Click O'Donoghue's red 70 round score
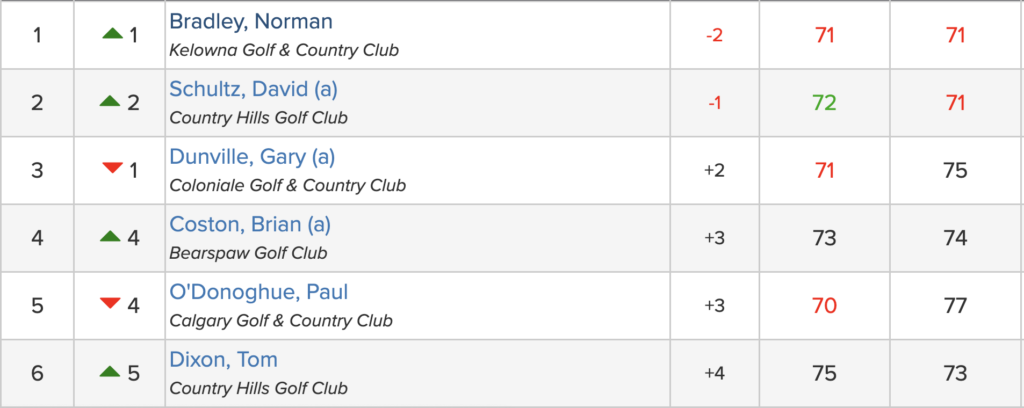 pyautogui.click(x=824, y=305)
